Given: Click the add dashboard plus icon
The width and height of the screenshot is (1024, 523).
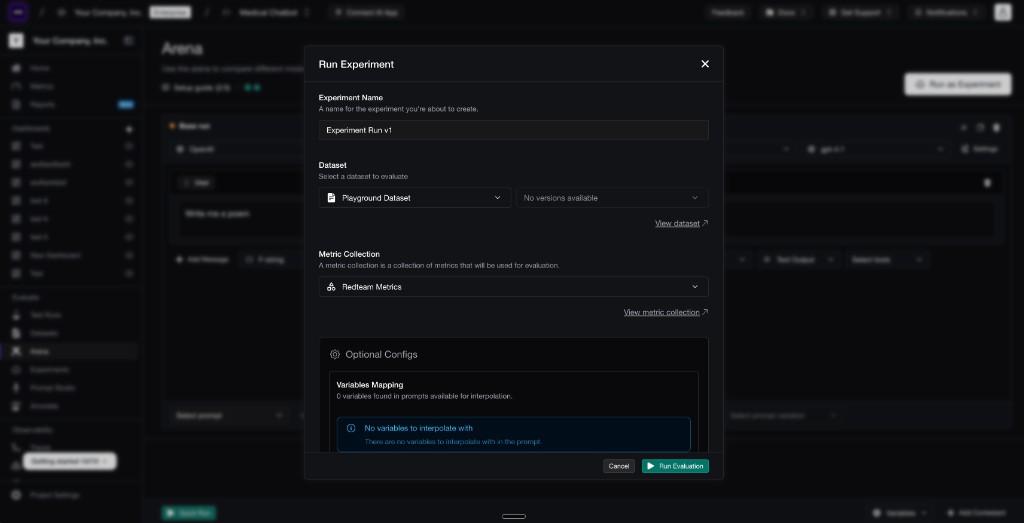Looking at the screenshot, I should [129, 129].
